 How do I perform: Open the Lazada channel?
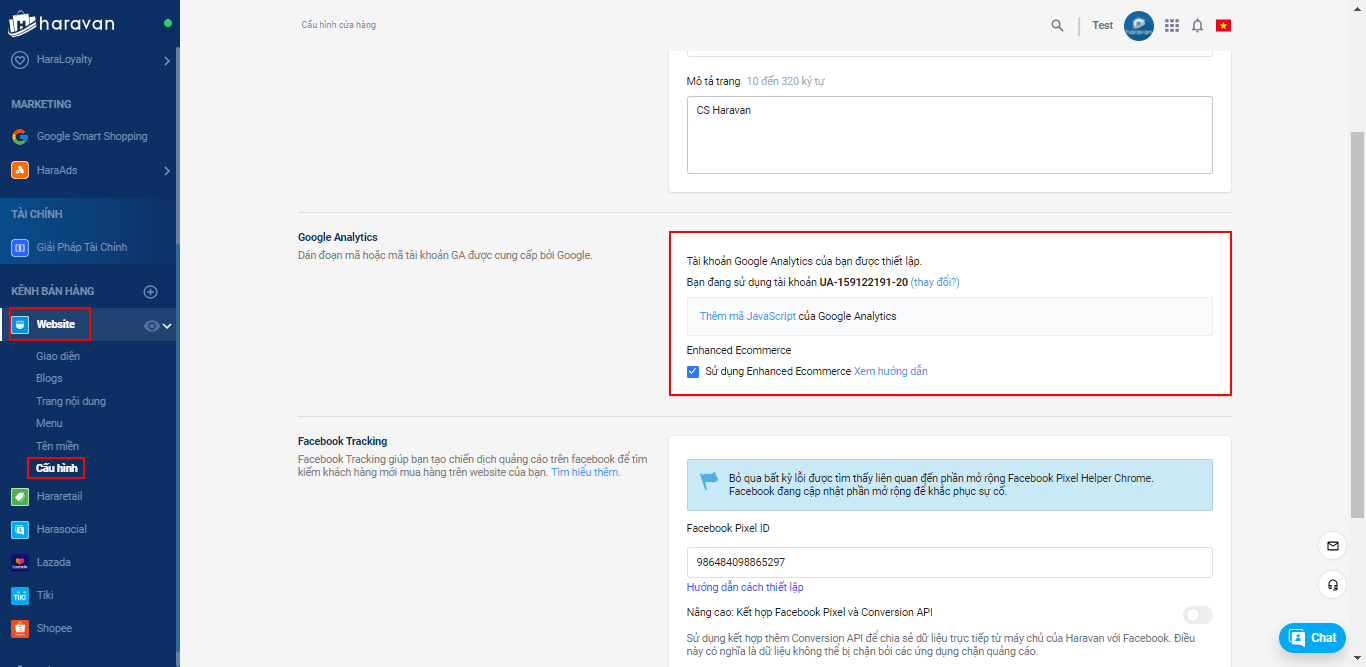[x=53, y=562]
